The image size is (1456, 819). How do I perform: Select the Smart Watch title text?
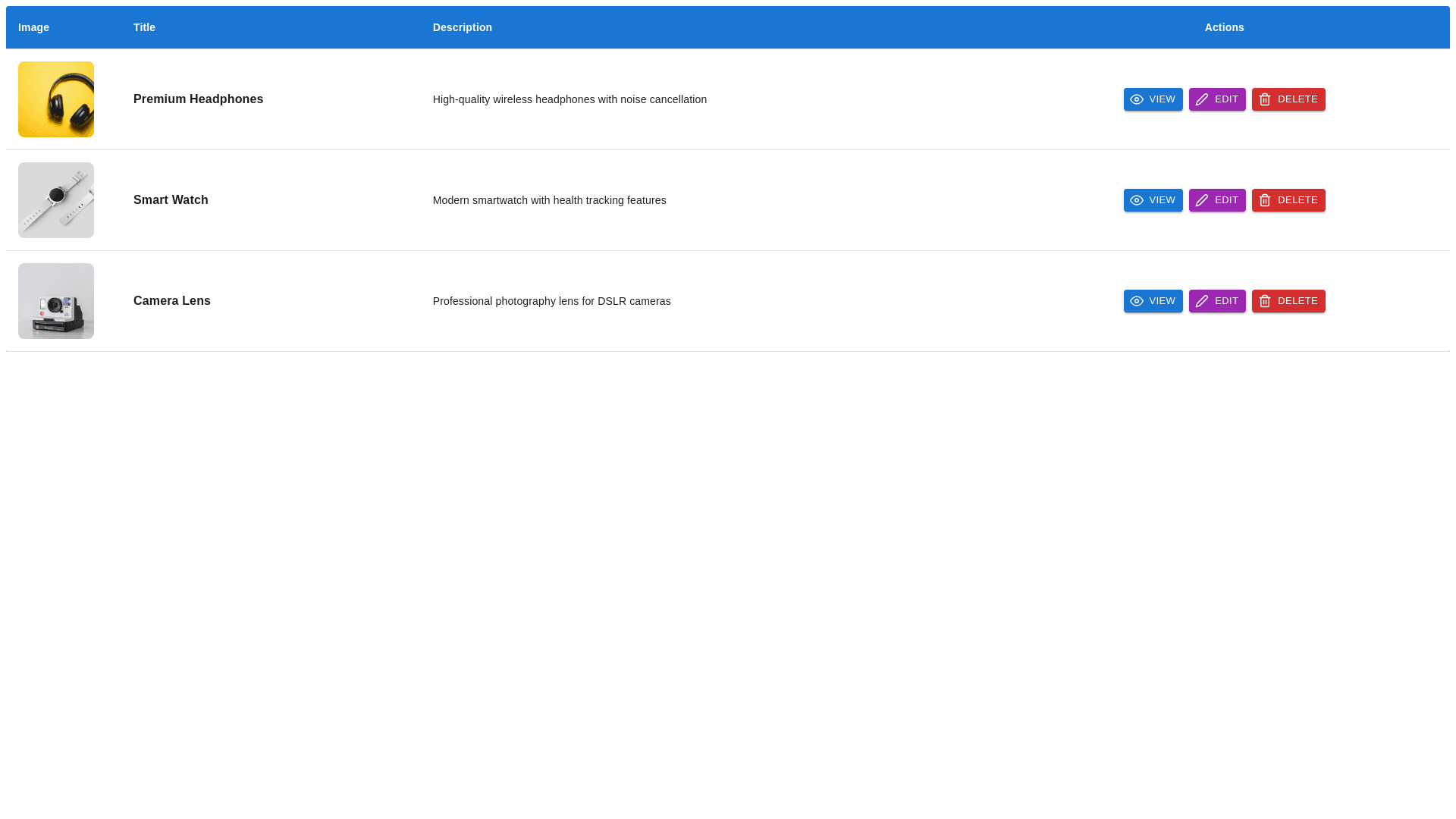coord(171,200)
